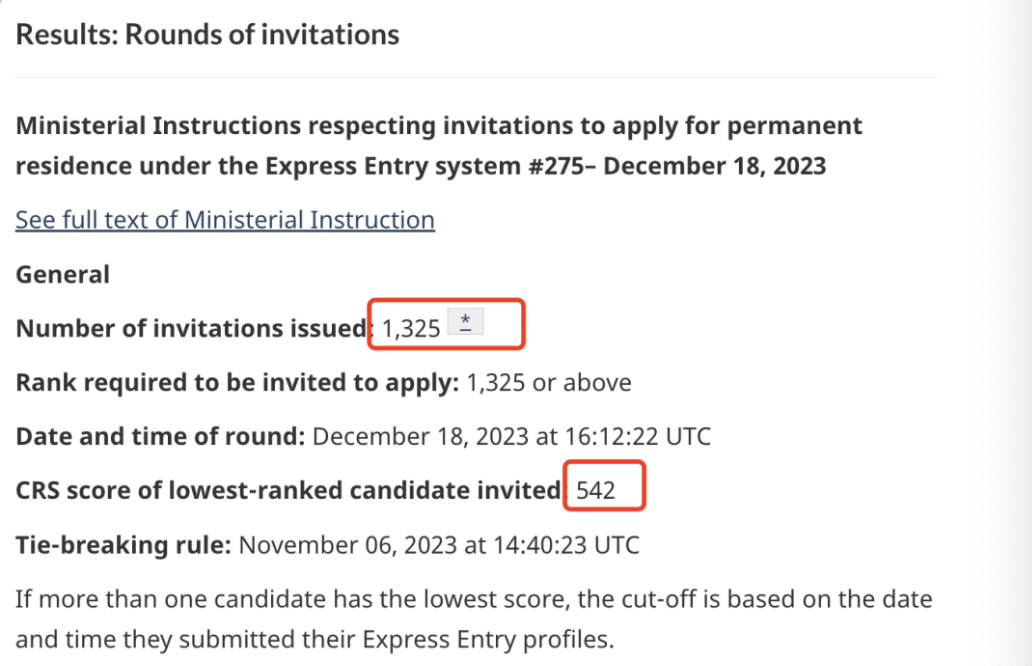Select the 1,325 or above rank value

[549, 382]
